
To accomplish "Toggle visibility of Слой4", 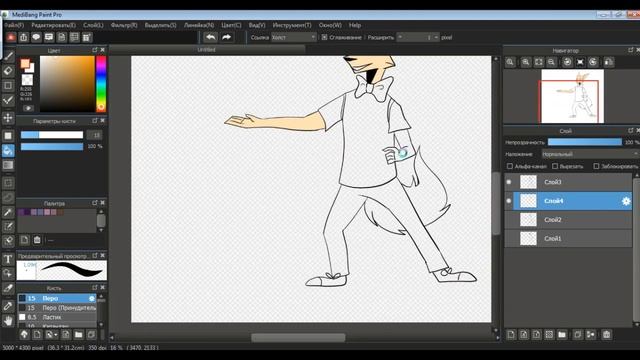I will coord(509,201).
